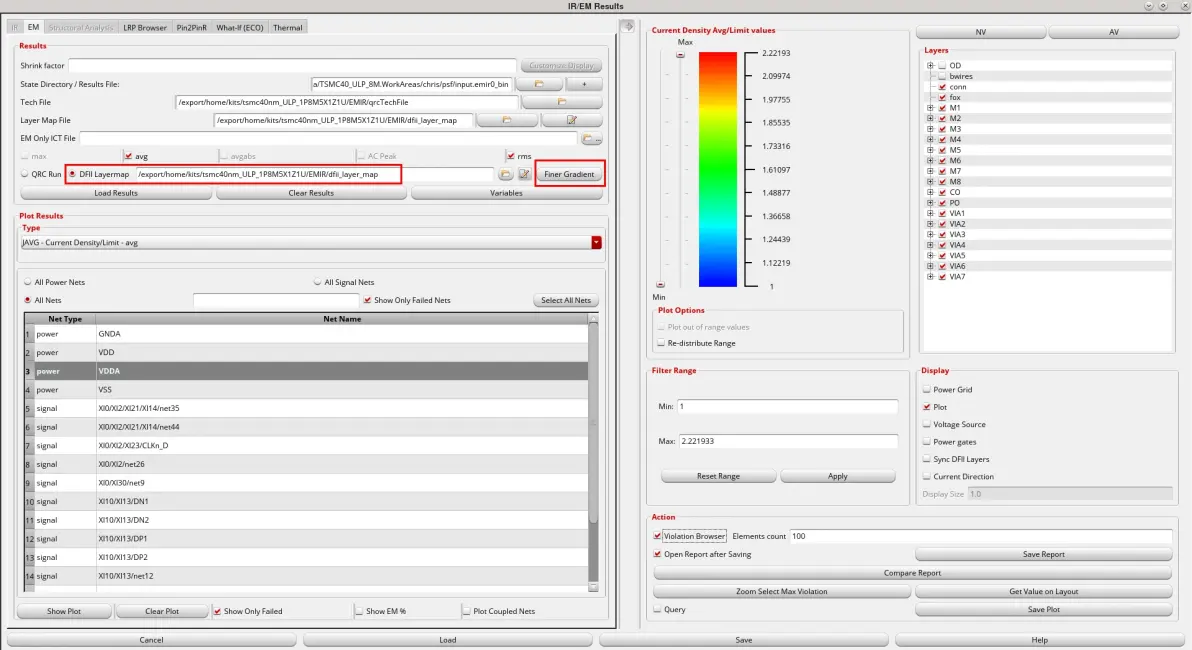The height and width of the screenshot is (650, 1192).
Task: Open folder browser for Layer Map File
Action: 507,120
